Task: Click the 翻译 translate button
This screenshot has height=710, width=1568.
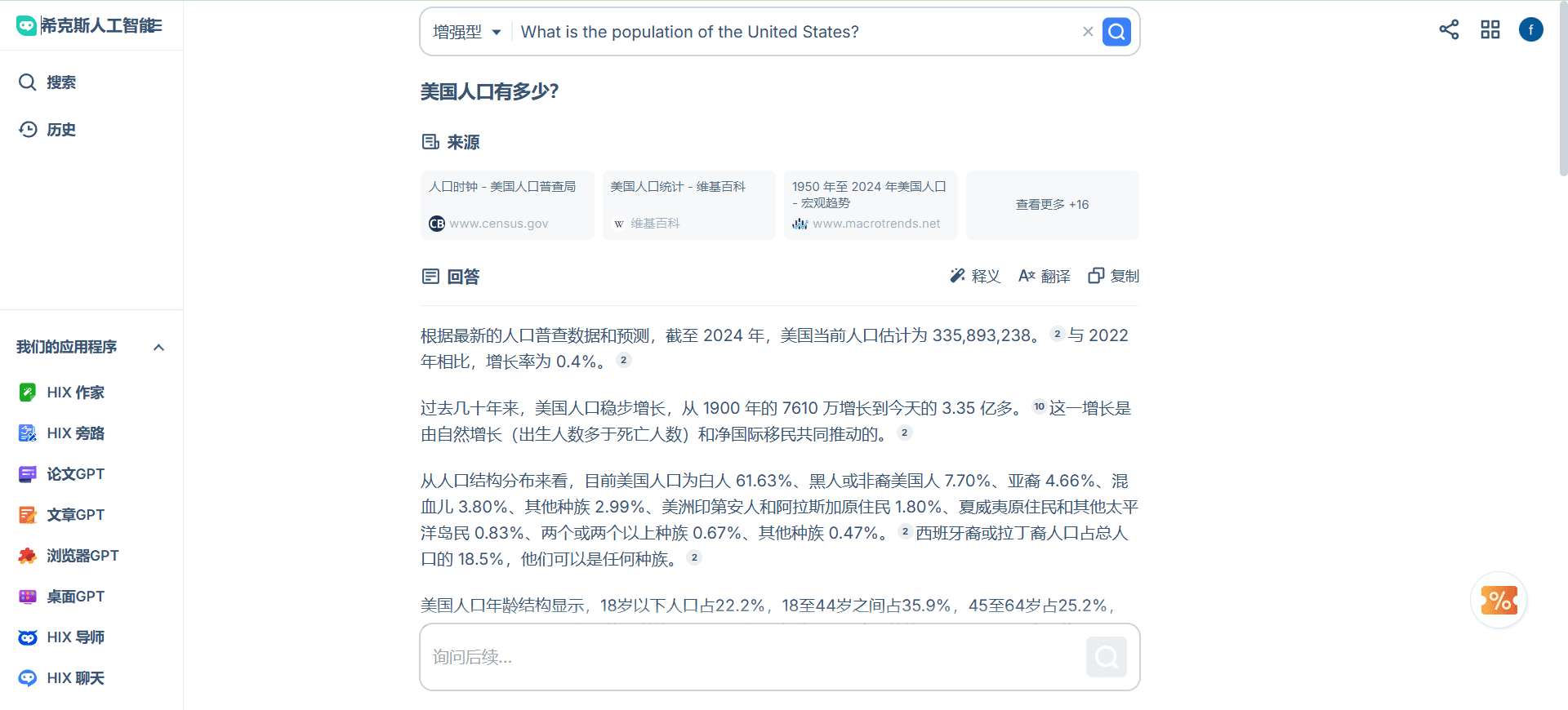Action: tap(1045, 277)
